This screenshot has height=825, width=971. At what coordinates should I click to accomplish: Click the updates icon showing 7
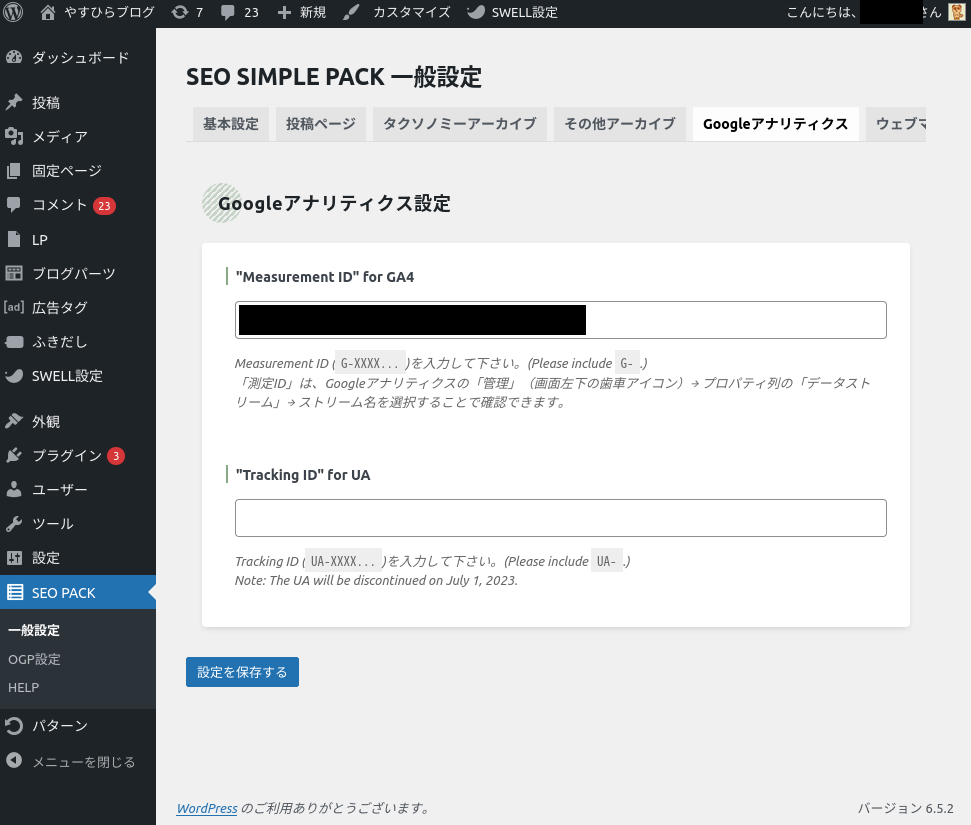point(179,13)
